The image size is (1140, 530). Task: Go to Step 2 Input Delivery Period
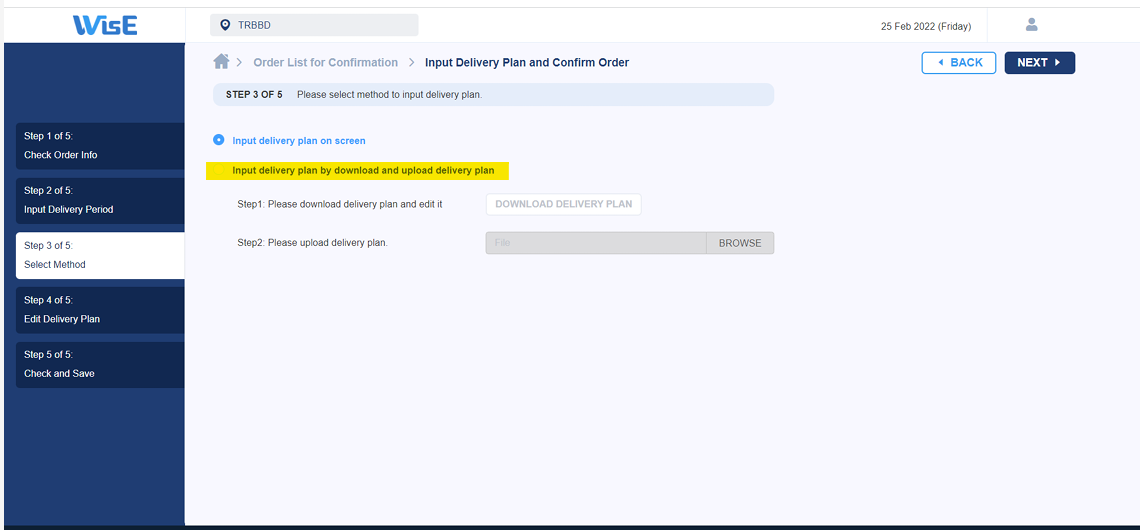click(100, 201)
